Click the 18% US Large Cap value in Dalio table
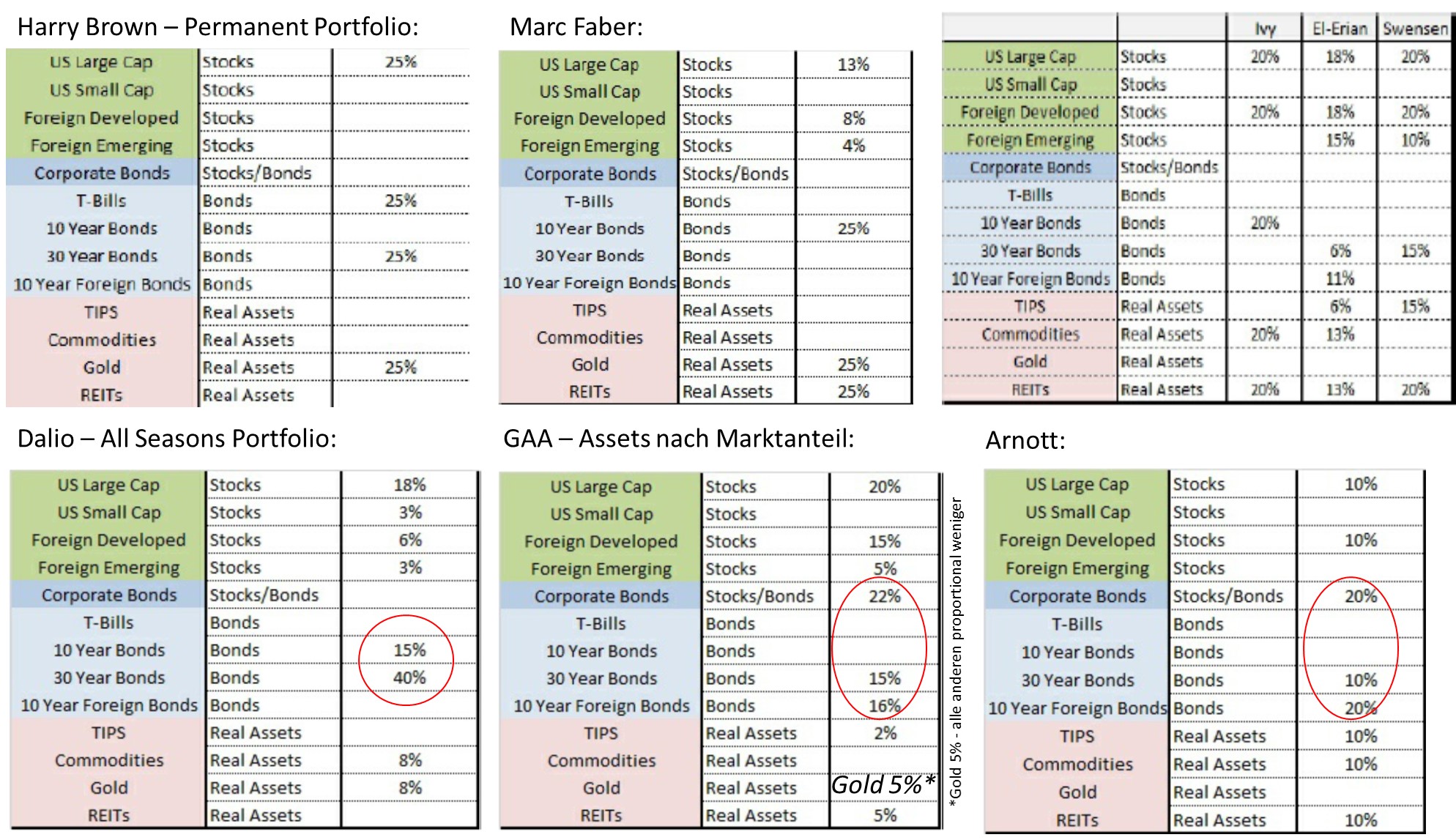Viewport: 1456px width, 840px height. point(409,485)
